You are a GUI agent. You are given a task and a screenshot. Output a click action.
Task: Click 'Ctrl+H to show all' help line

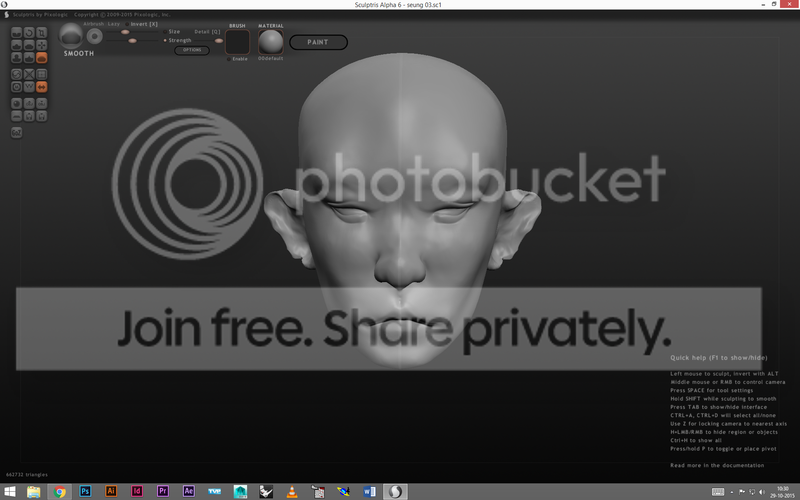[695, 440]
